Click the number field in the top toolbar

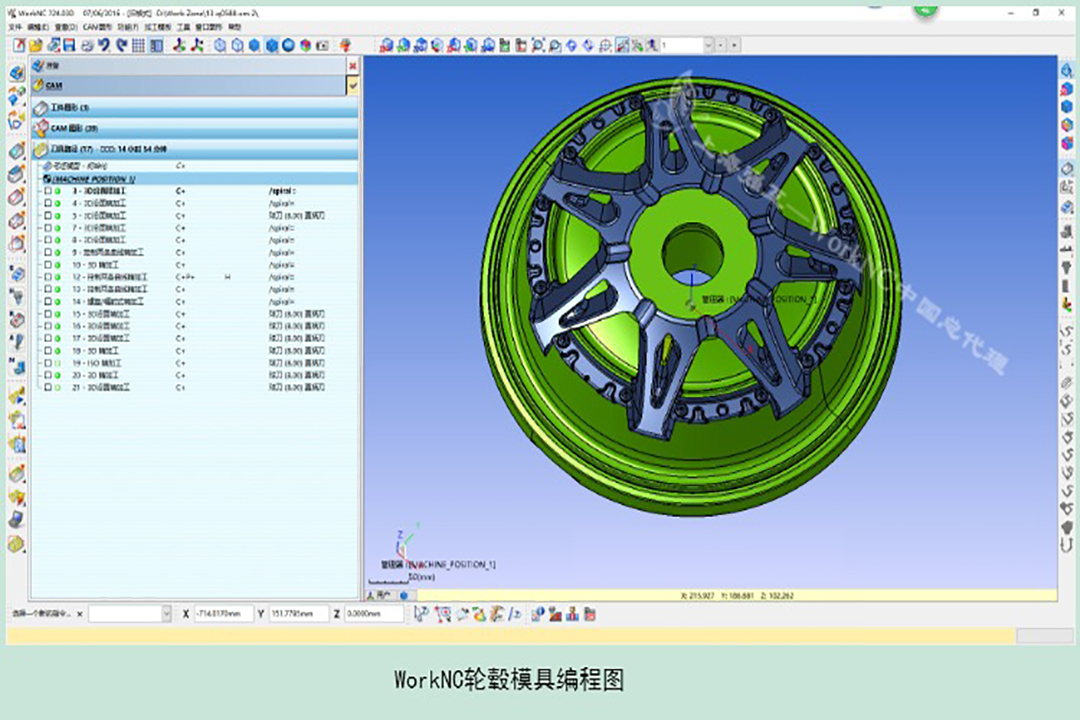tap(683, 45)
